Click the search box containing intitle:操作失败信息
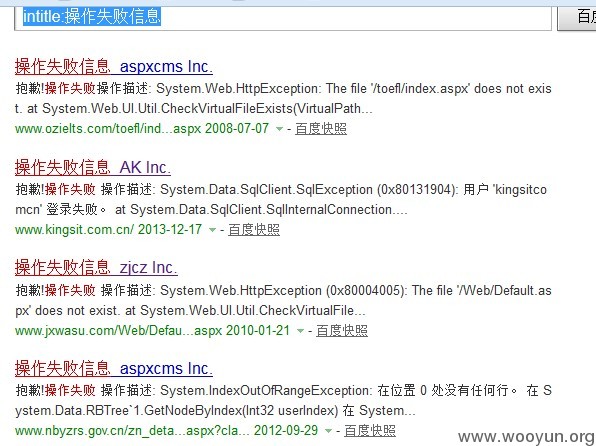Image resolution: width=596 pixels, height=446 pixels. pyautogui.click(x=283, y=17)
